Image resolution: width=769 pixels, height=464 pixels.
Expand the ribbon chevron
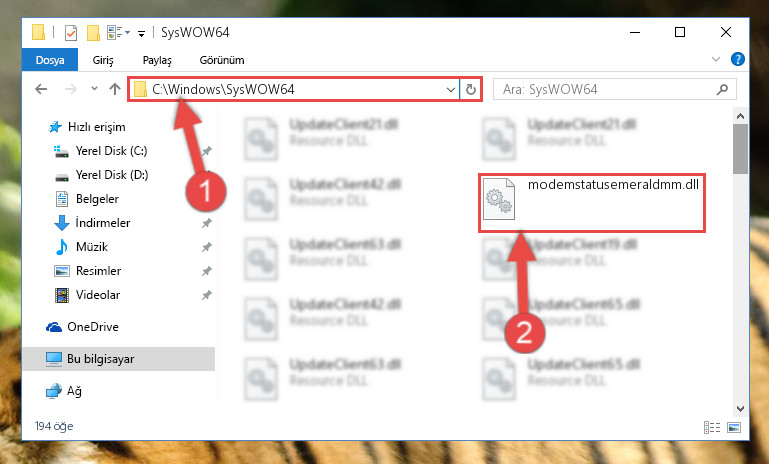point(716,59)
